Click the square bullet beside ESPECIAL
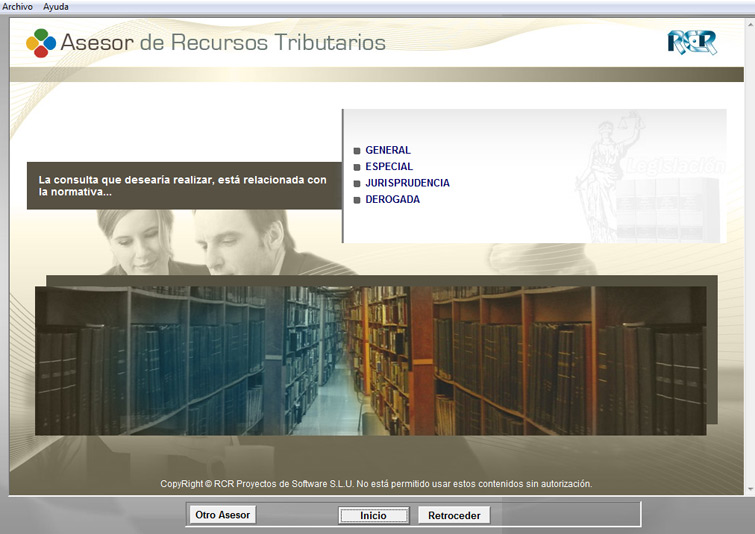 357,167
